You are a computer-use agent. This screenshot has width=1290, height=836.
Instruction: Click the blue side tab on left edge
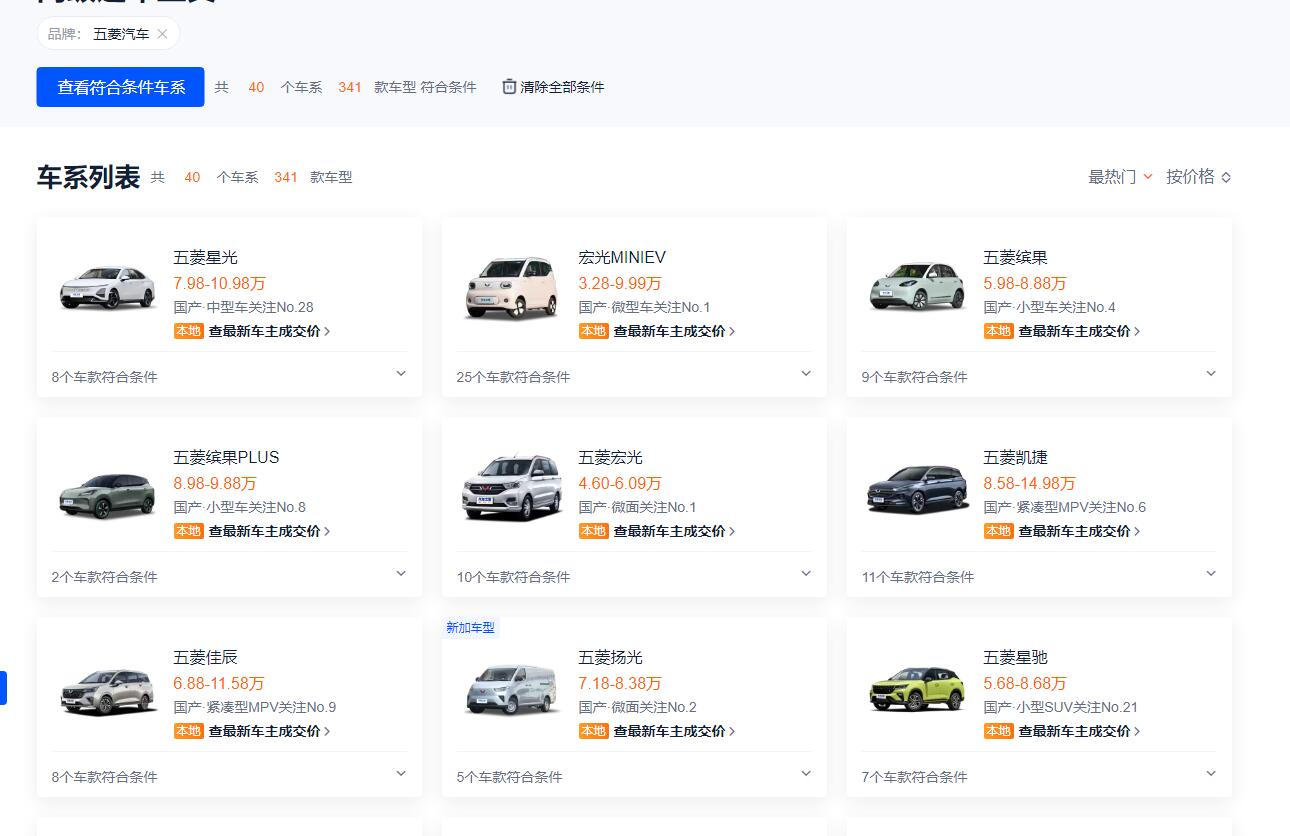[x=3, y=688]
